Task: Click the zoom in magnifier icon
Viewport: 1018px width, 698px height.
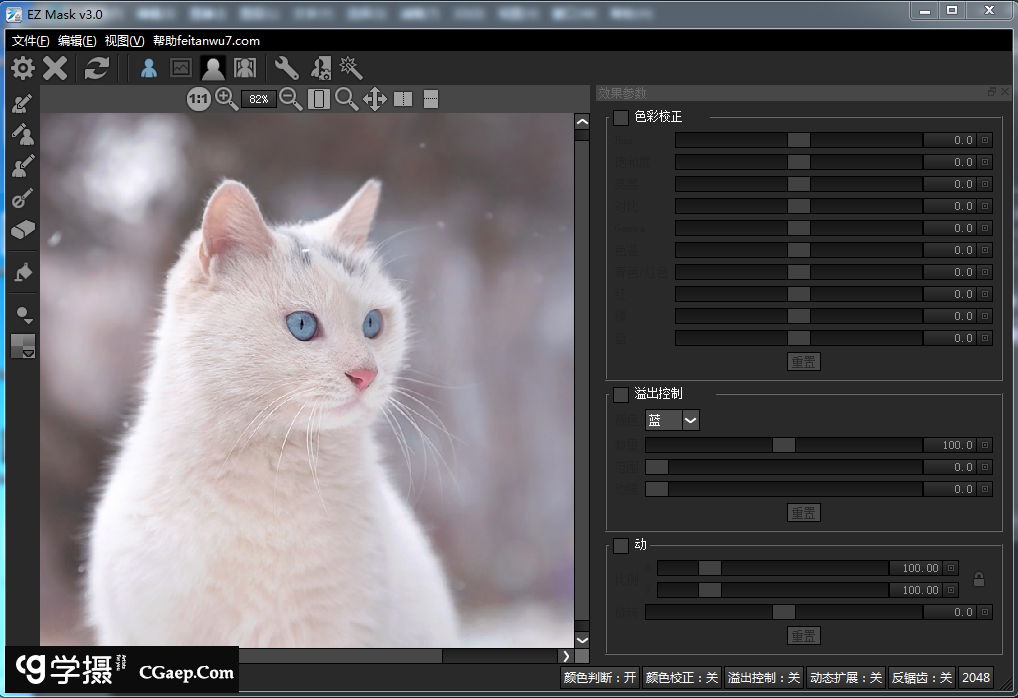Action: coord(227,99)
